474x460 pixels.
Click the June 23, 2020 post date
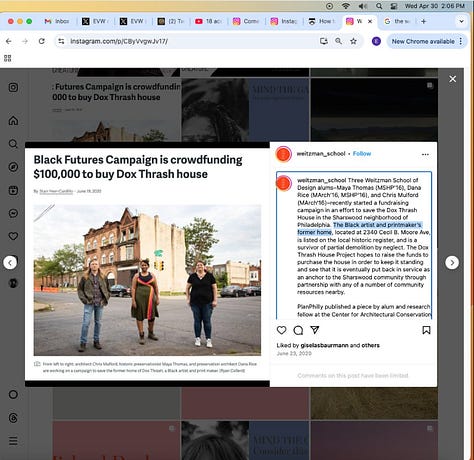tap(294, 353)
